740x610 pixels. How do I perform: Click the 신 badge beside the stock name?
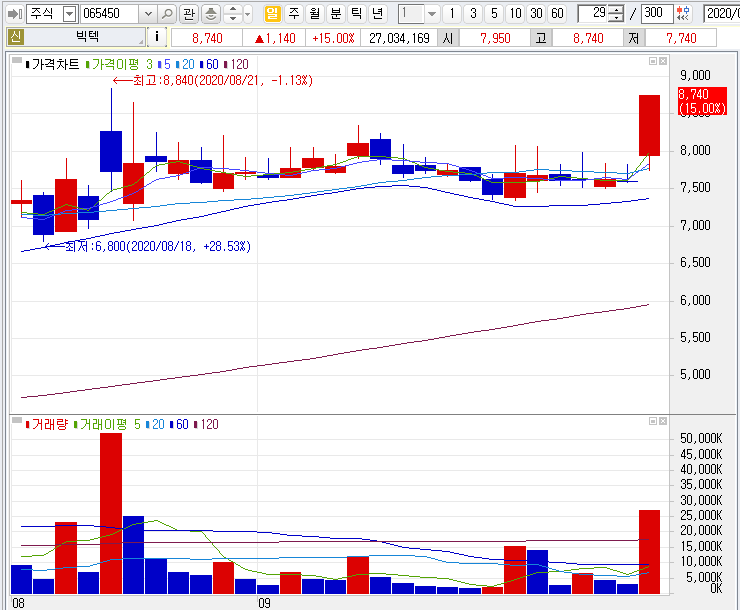15,37
